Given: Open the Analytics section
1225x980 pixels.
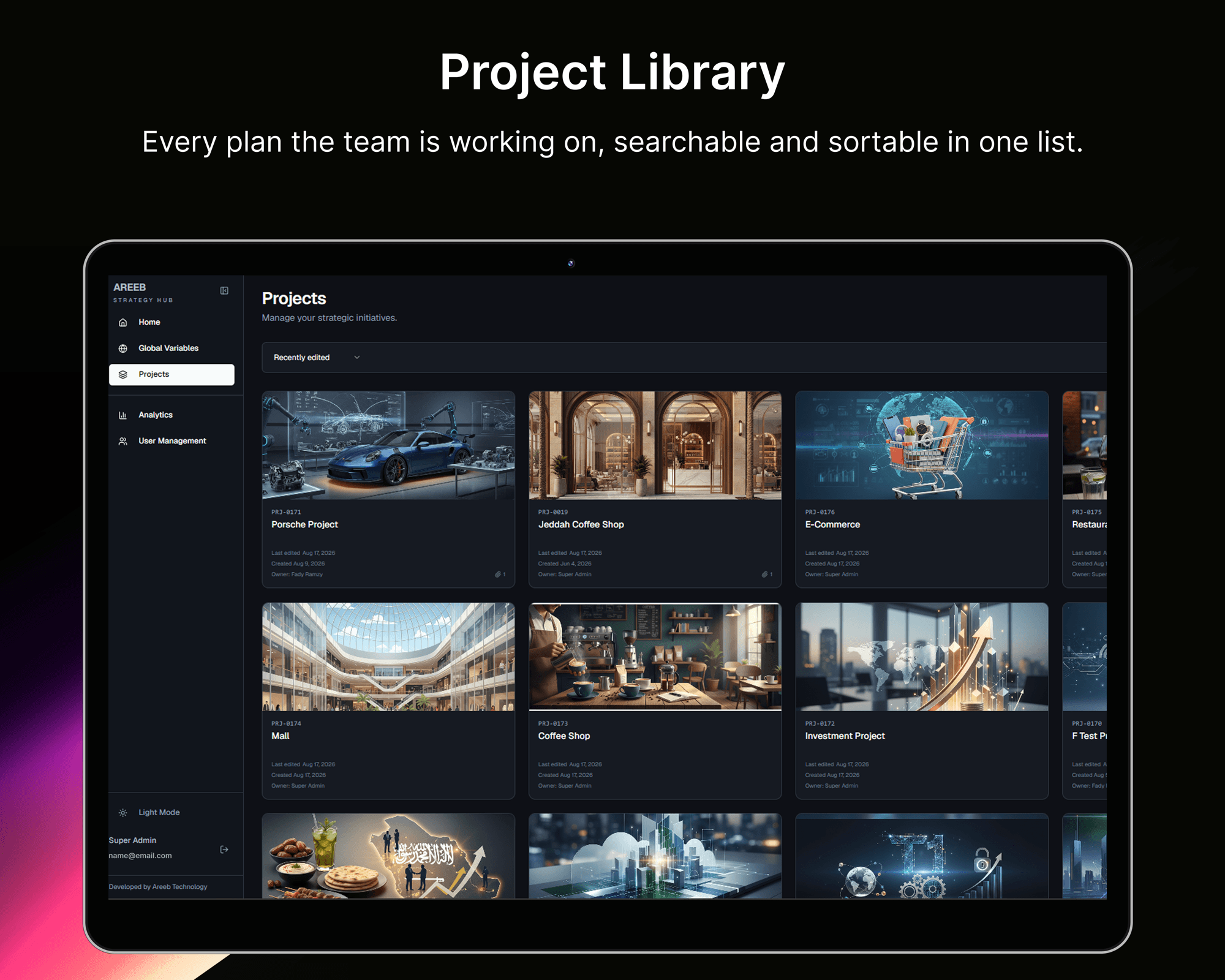Looking at the screenshot, I should tap(171, 415).
